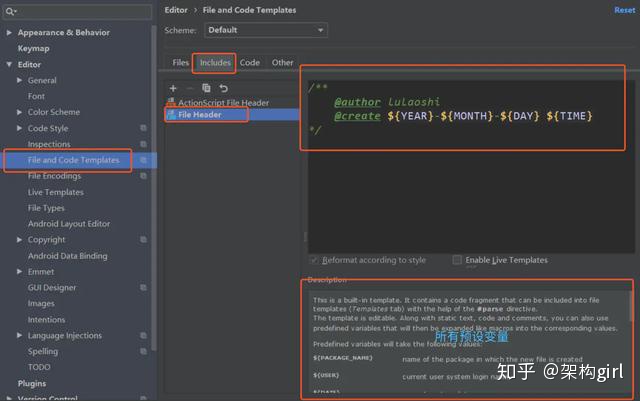Image resolution: width=640 pixels, height=401 pixels.
Task: Switch to the Files tab
Action: (180, 62)
